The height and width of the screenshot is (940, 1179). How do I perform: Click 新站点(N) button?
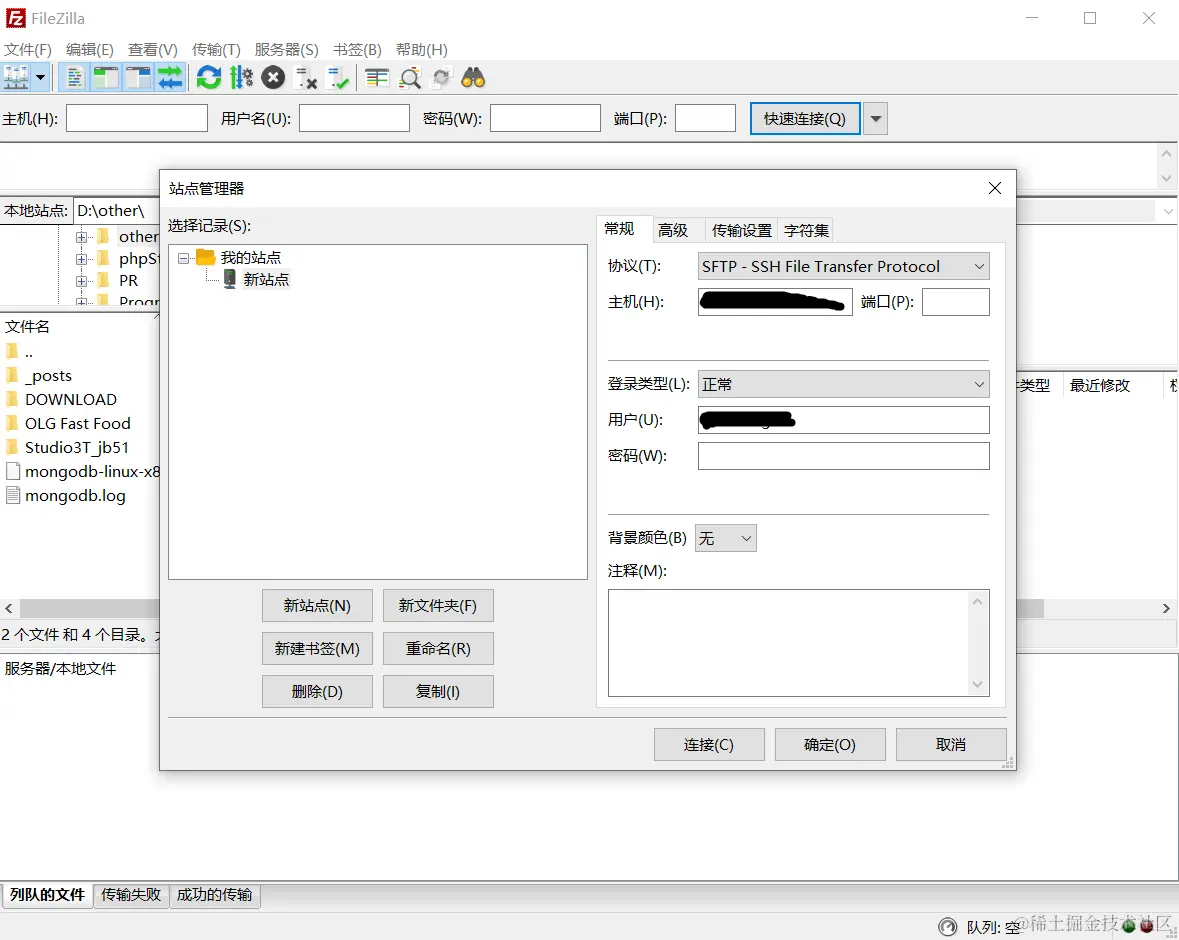[317, 605]
